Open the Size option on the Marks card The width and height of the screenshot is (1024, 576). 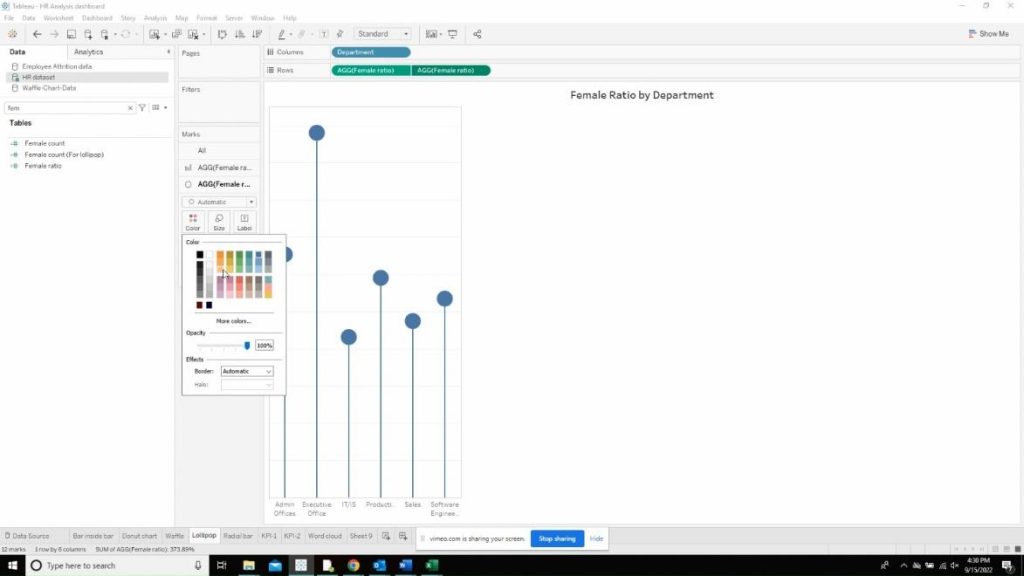coord(219,222)
